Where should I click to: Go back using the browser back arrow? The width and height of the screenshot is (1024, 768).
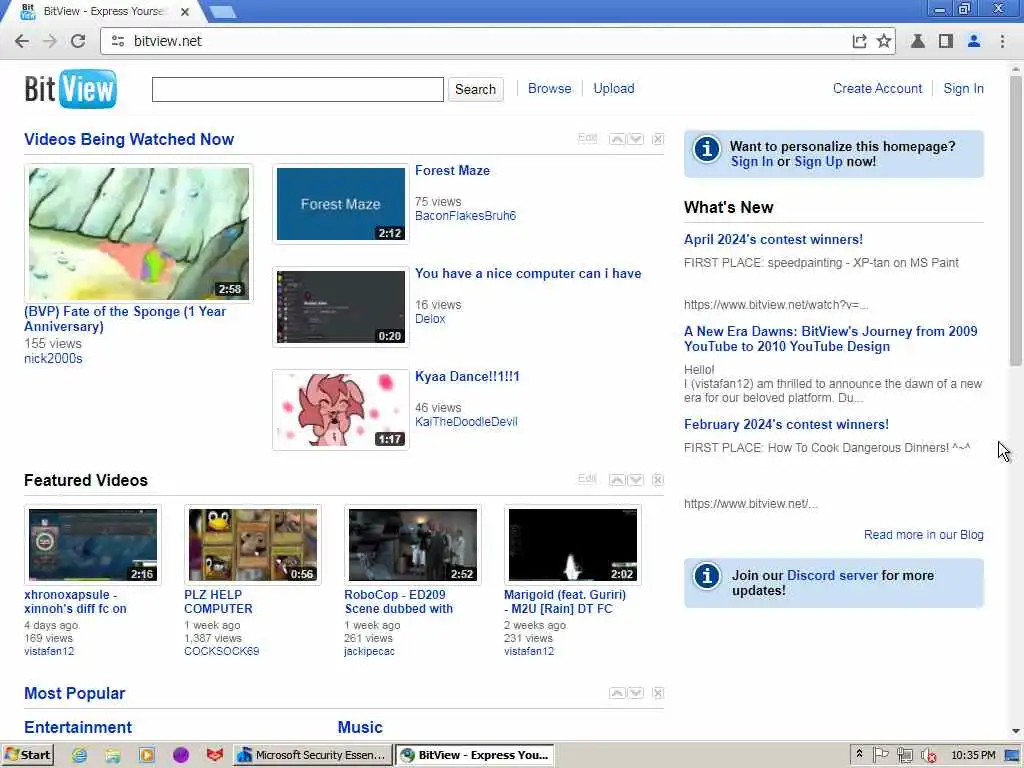[22, 41]
